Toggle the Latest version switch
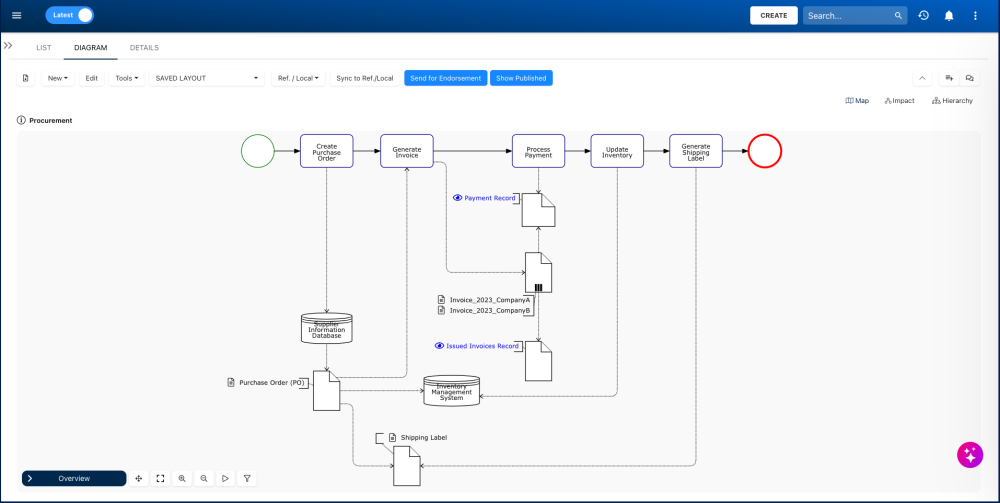The height and width of the screenshot is (503, 1000). [x=70, y=15]
